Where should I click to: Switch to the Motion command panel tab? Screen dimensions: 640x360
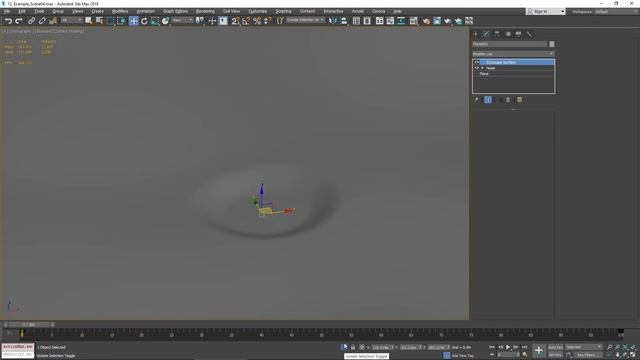(508, 34)
